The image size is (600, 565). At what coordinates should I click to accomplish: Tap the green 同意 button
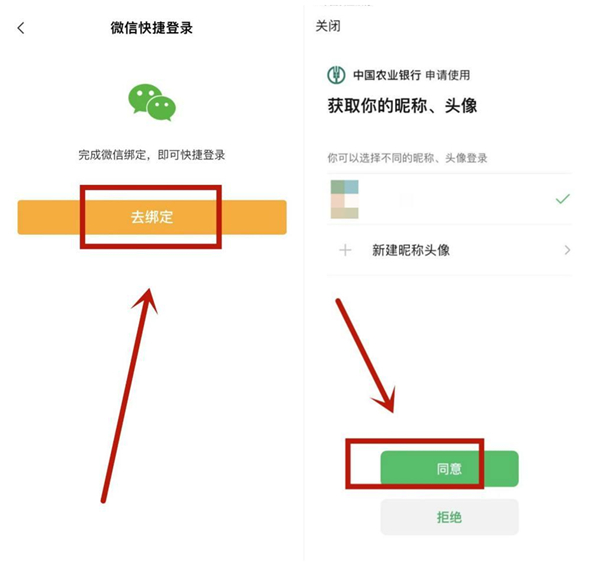pos(449,469)
